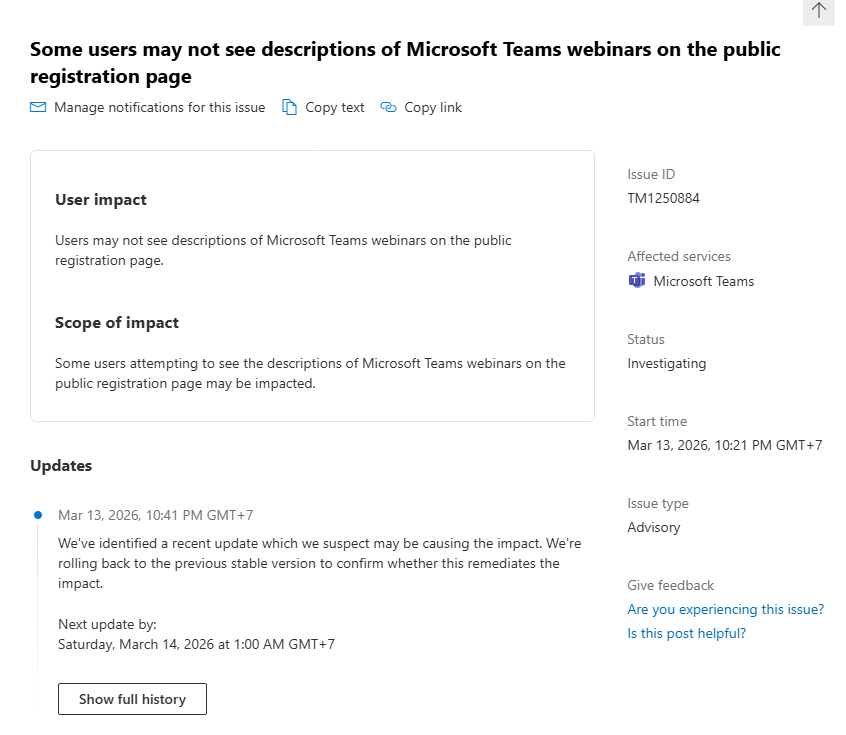Click Issue ID value TM1250884
The width and height of the screenshot is (846, 735).
tap(663, 198)
